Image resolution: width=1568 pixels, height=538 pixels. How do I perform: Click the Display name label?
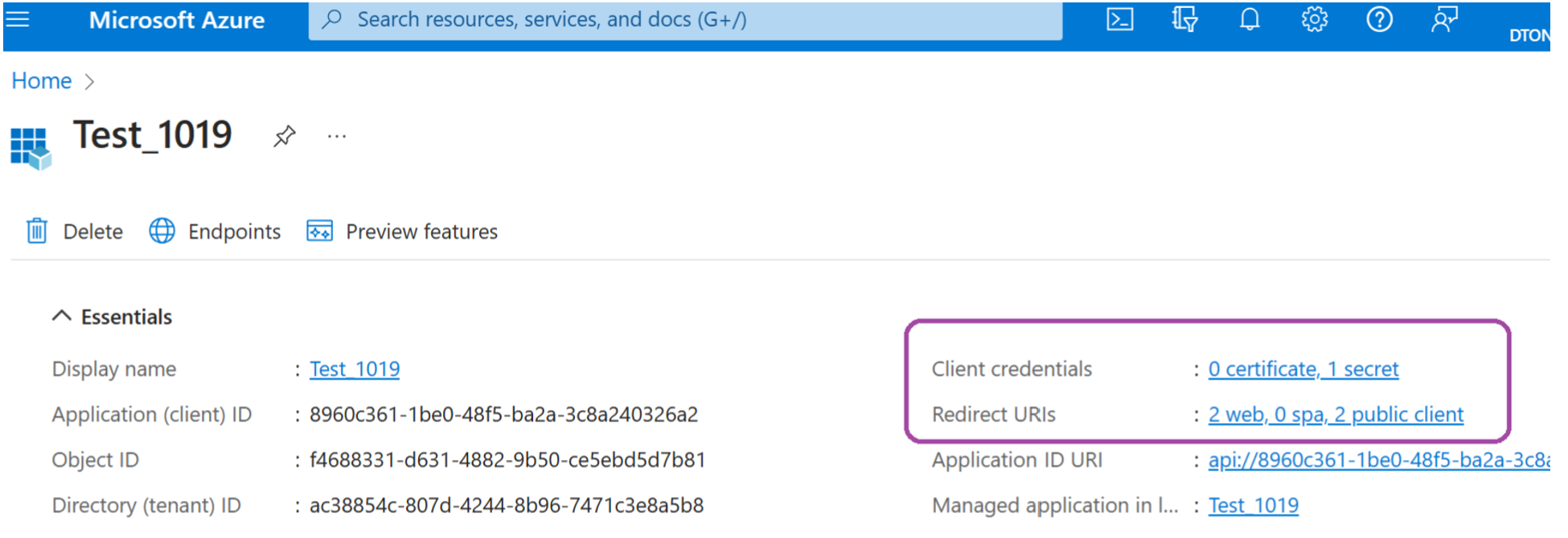point(114,369)
